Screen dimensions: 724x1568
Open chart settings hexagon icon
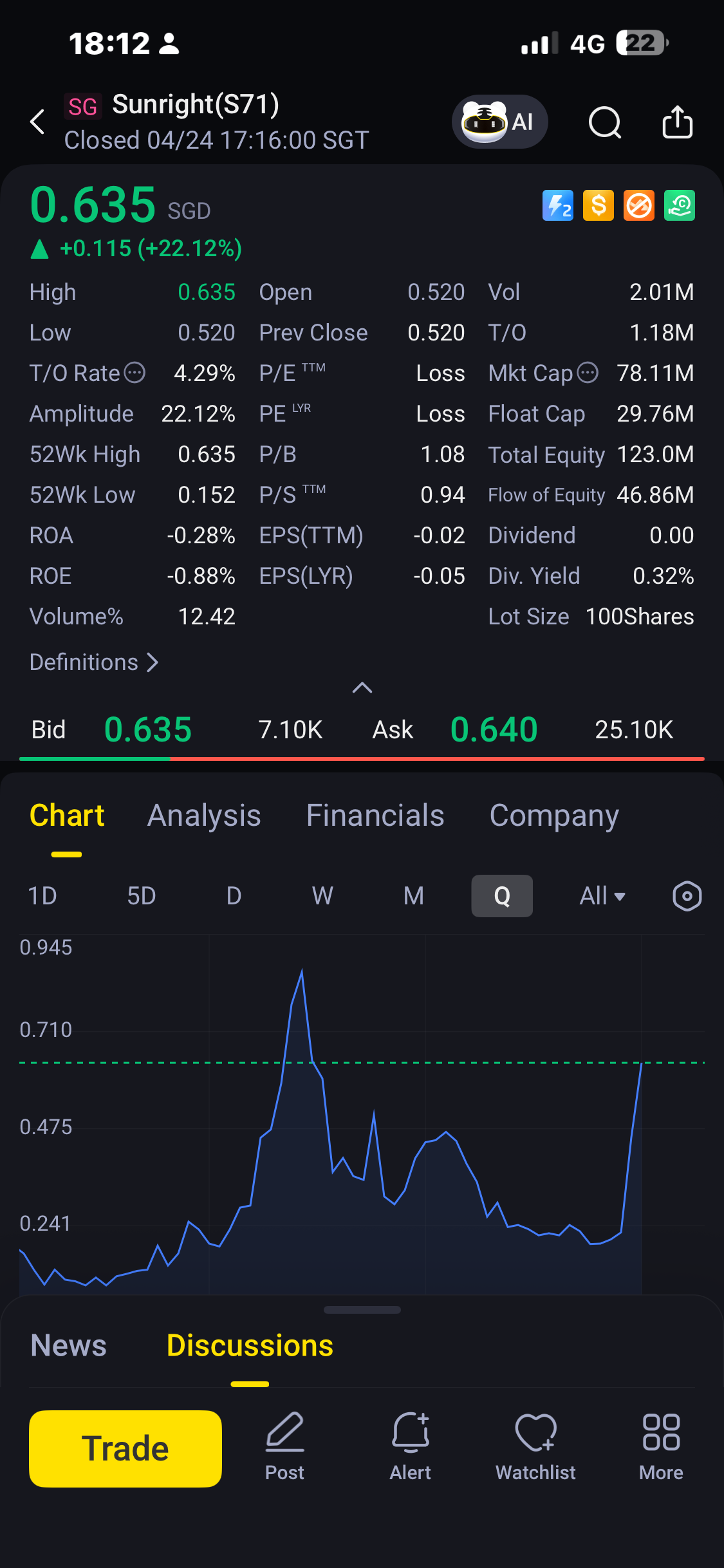687,895
